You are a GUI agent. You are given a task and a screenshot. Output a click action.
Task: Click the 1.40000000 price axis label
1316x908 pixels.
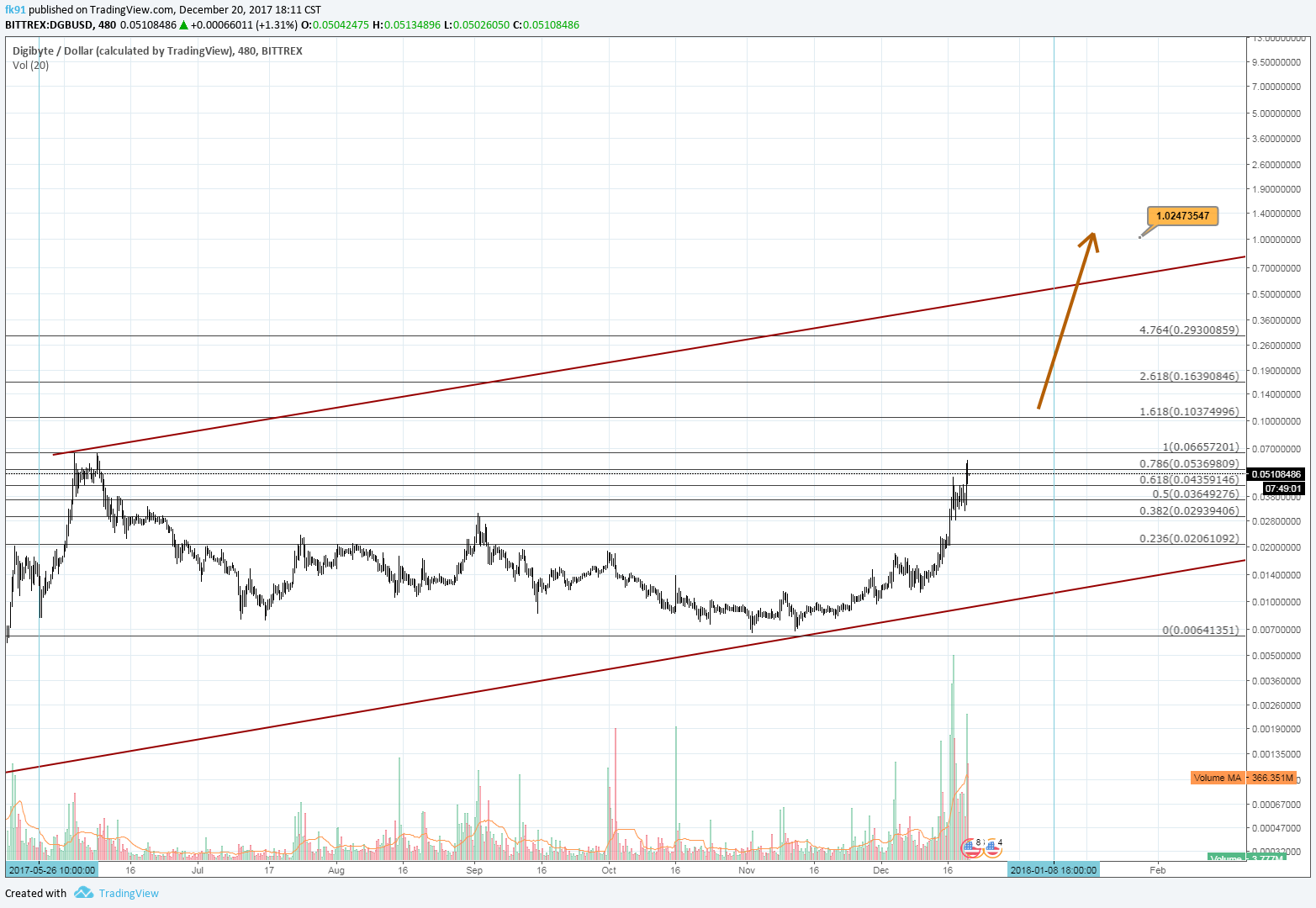coord(1276,214)
